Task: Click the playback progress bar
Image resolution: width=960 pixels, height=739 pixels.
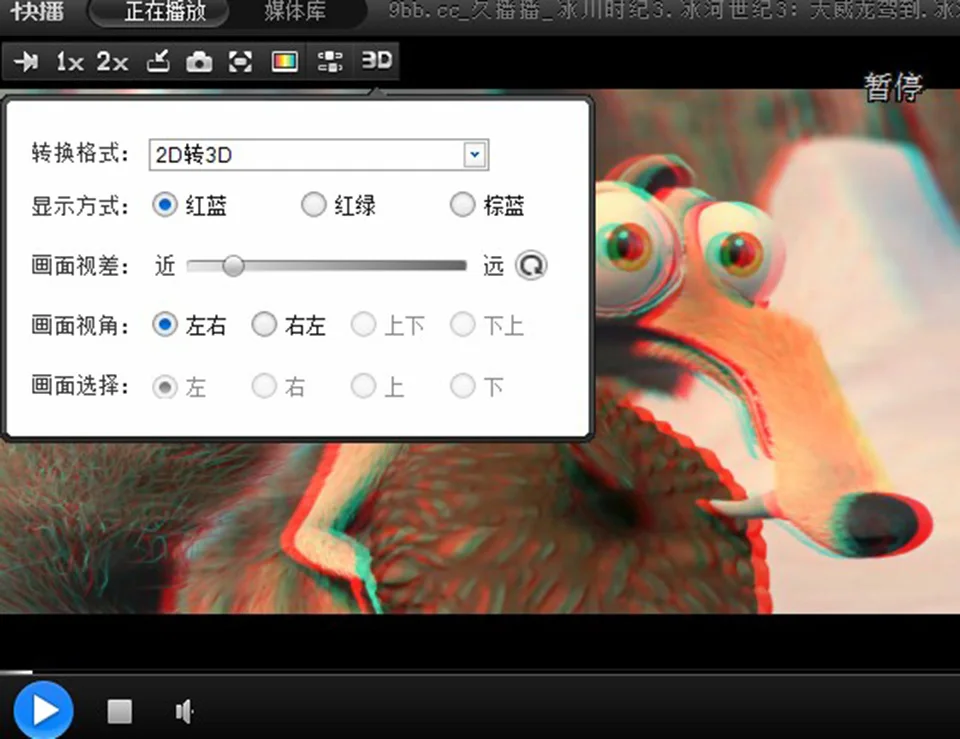Action: click(x=480, y=672)
